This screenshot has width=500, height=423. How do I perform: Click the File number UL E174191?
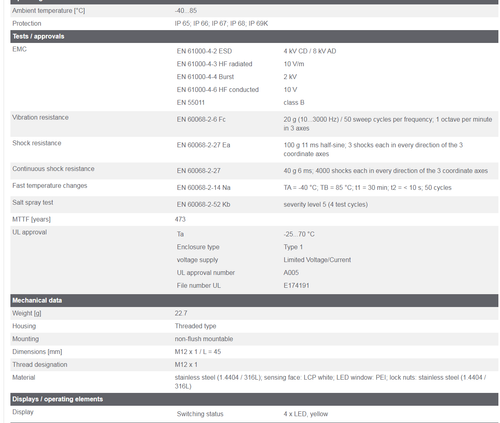tap(296, 285)
